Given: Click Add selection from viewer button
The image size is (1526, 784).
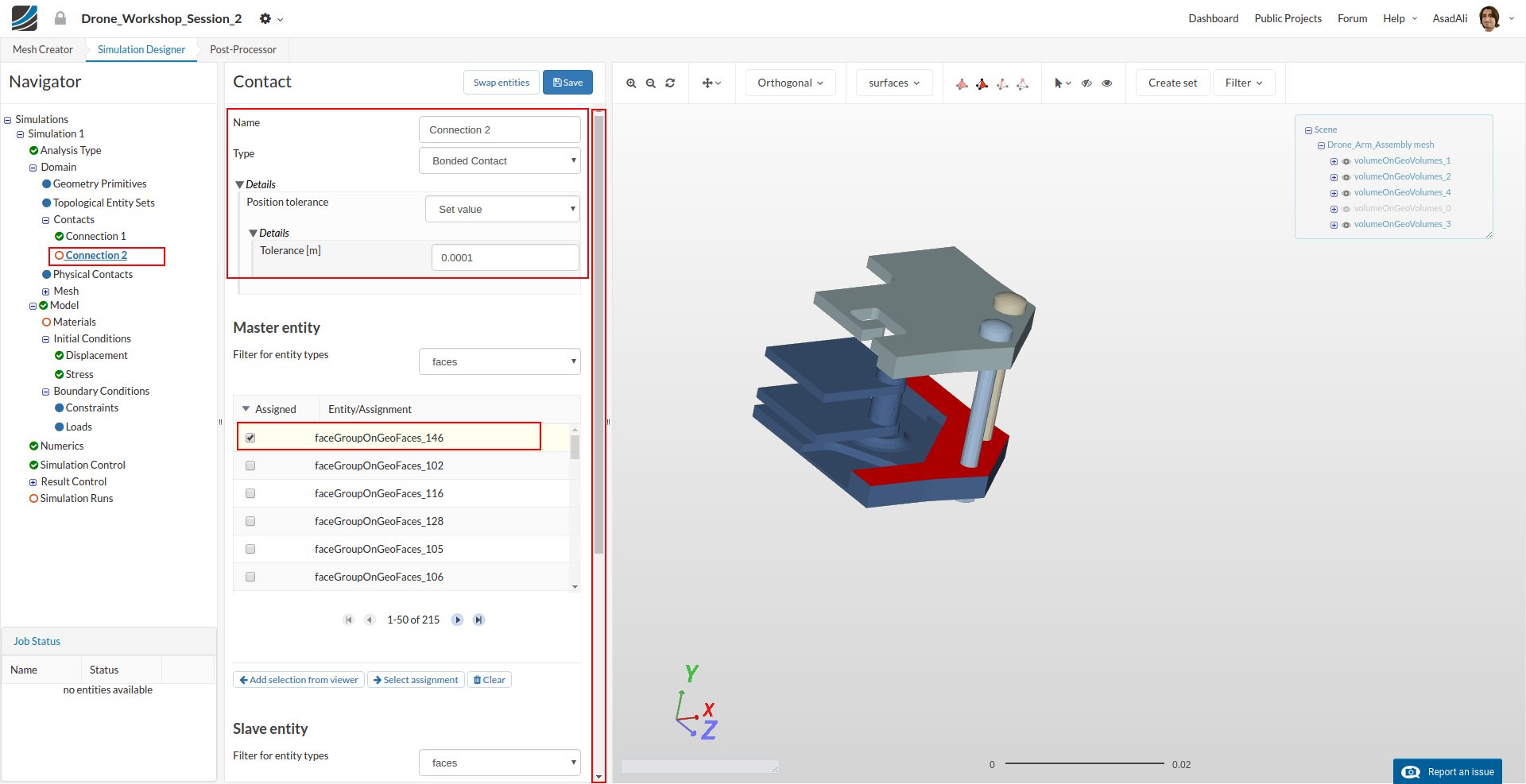Looking at the screenshot, I should coord(299,680).
